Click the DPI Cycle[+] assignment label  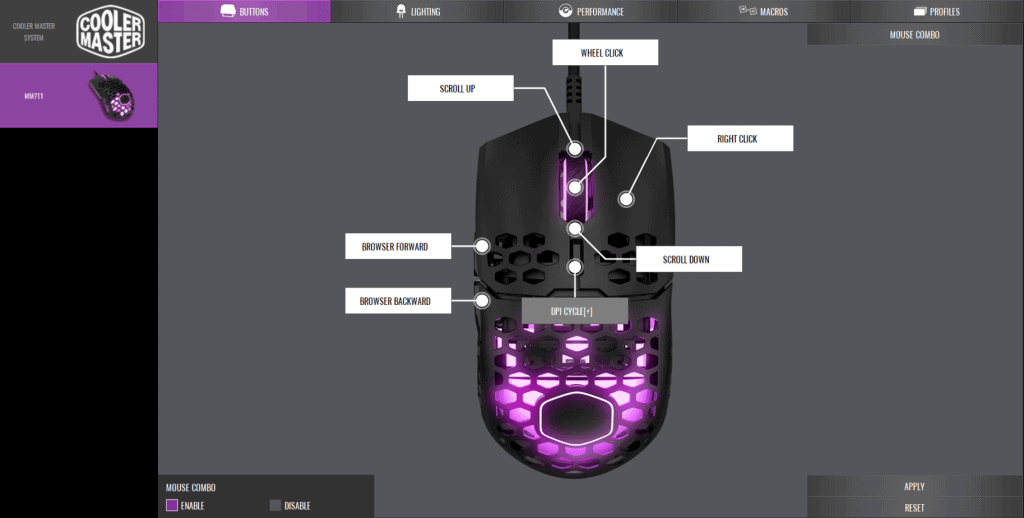(x=575, y=312)
